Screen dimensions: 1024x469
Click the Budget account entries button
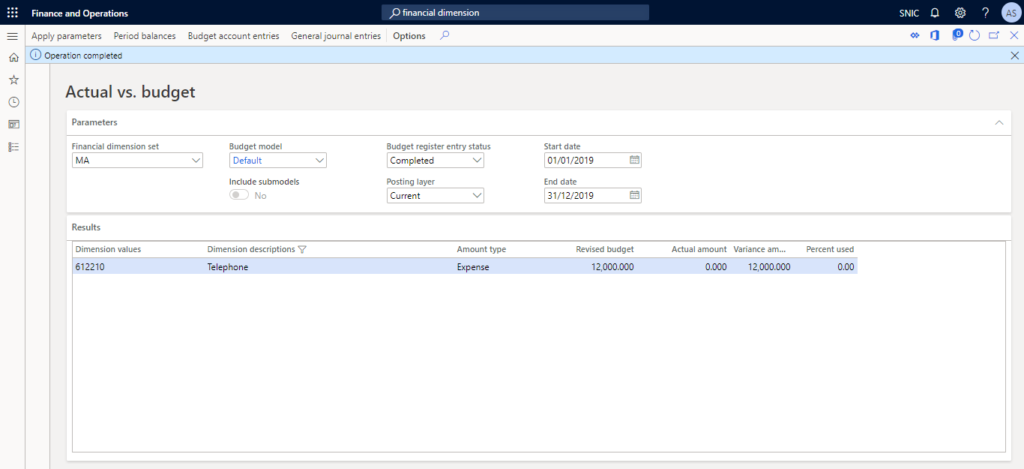(233, 36)
